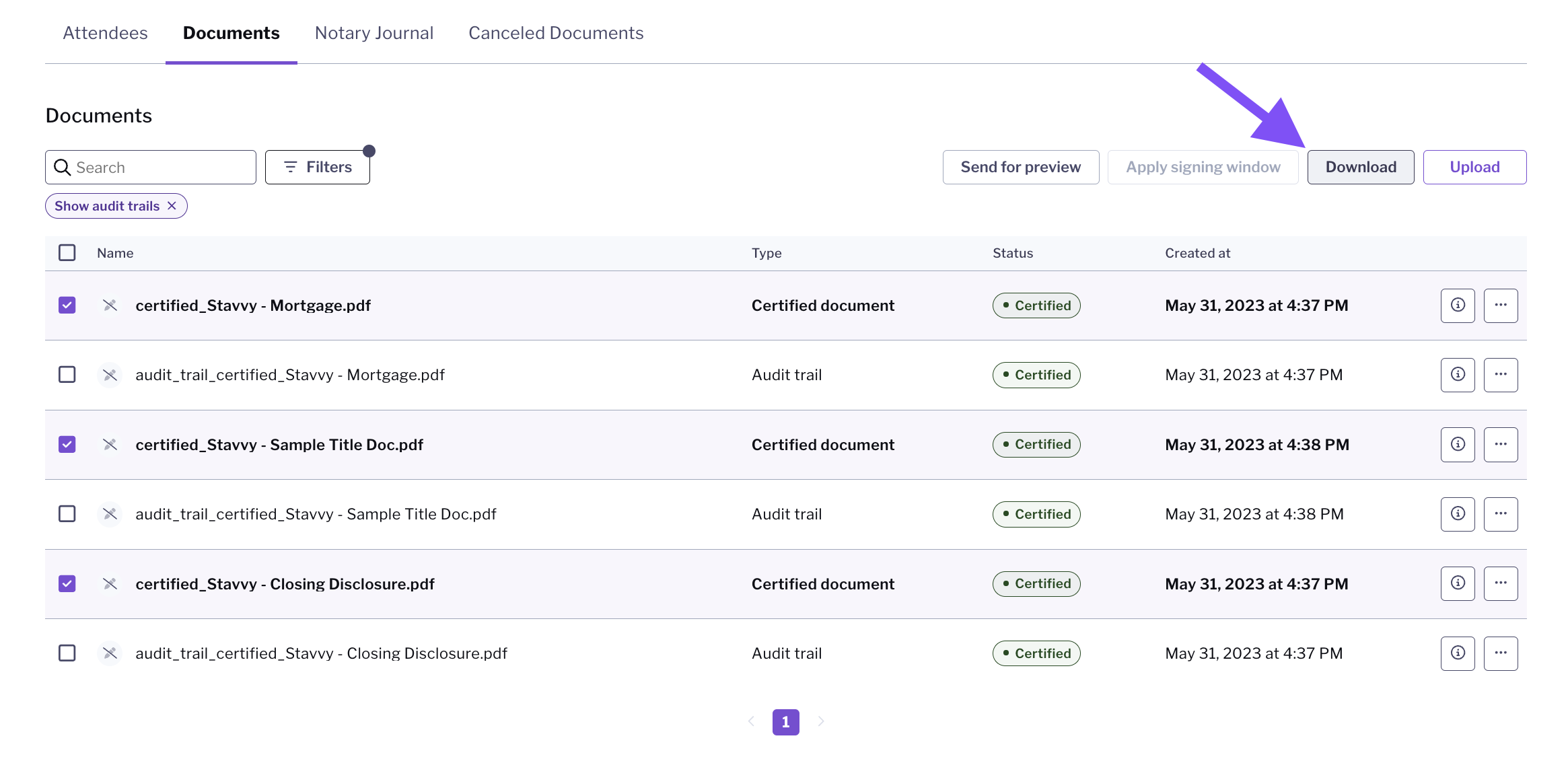Focus the Search input field

(151, 167)
